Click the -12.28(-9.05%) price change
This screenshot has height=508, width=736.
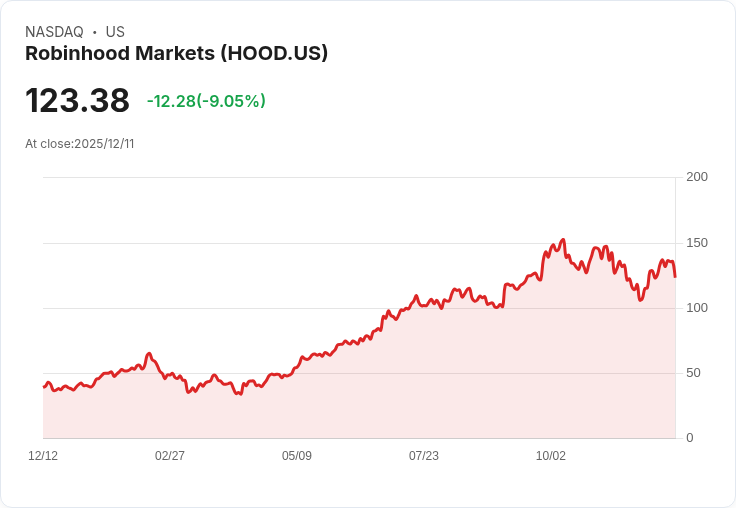tap(206, 101)
